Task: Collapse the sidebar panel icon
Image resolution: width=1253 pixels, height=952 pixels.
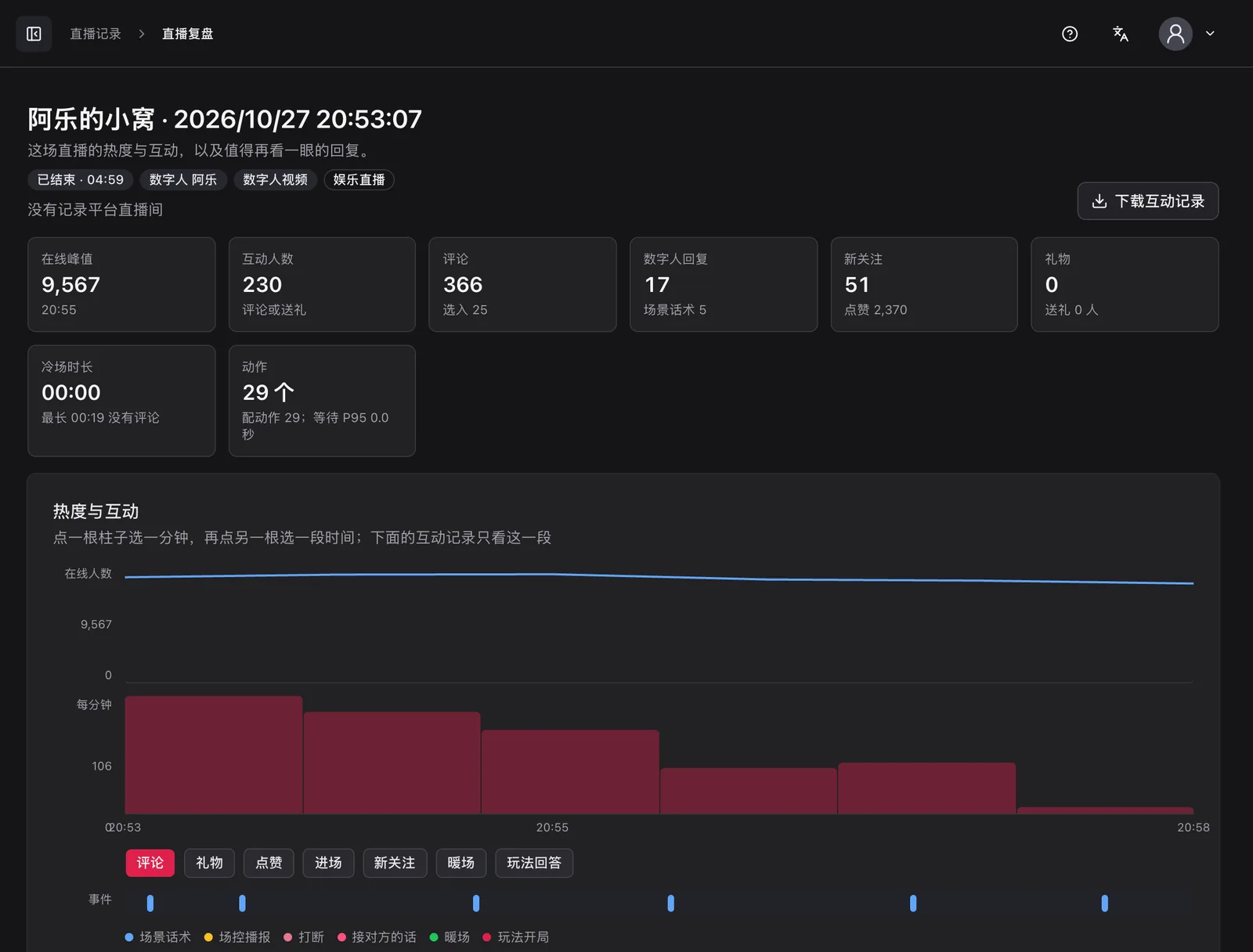Action: 34,34
